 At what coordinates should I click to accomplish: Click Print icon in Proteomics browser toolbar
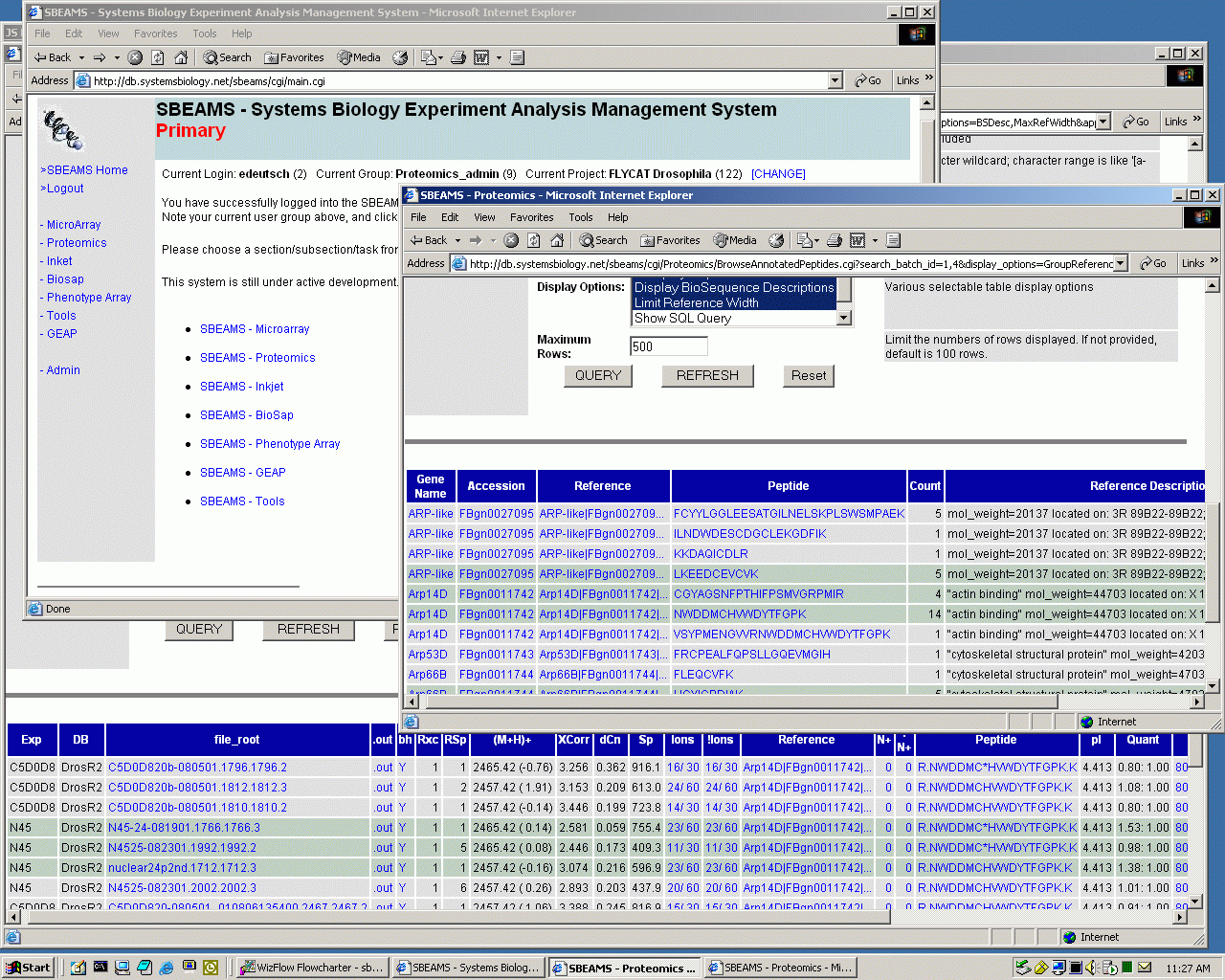[834, 240]
